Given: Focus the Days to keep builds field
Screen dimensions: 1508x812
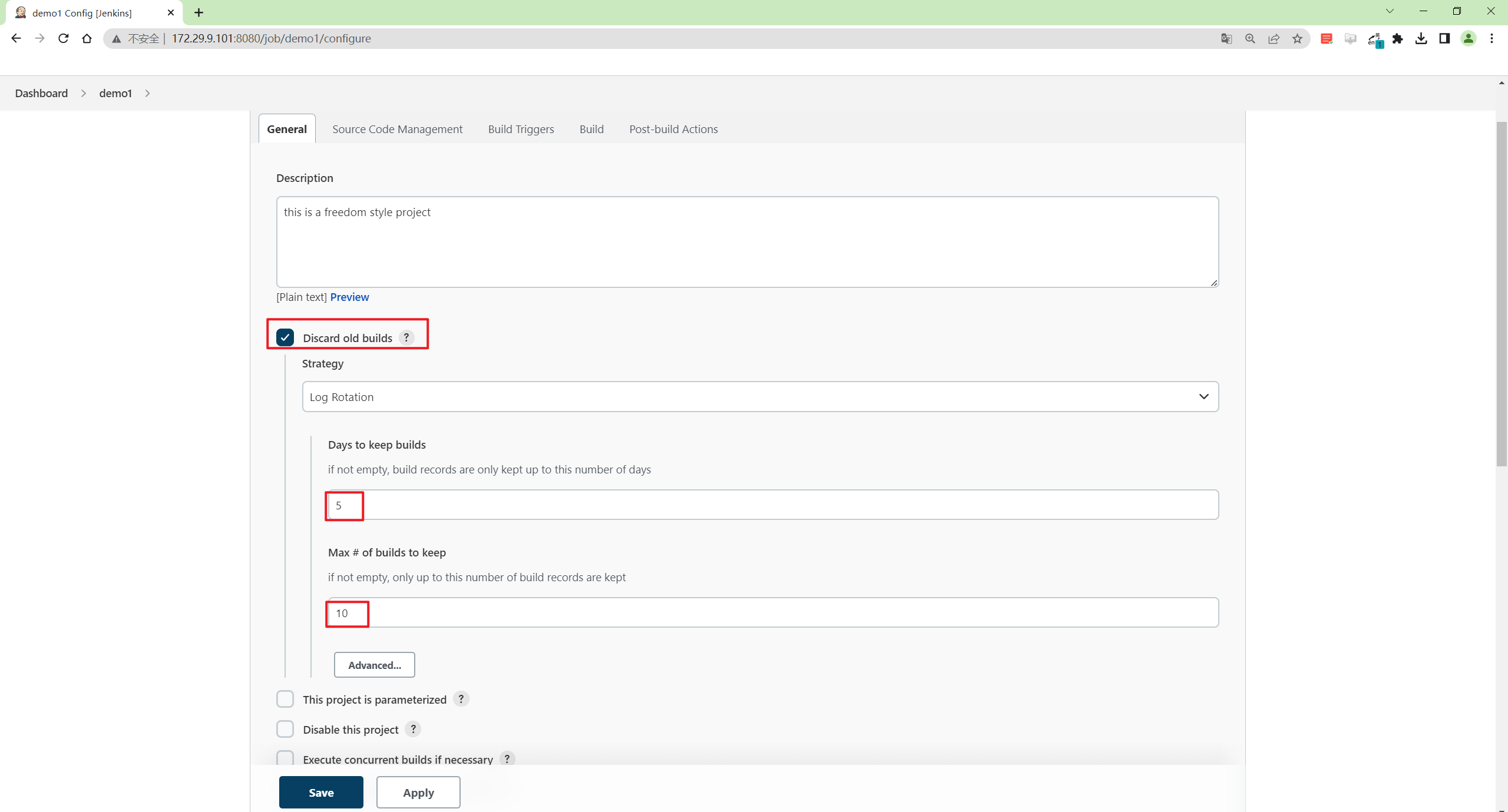Looking at the screenshot, I should click(x=773, y=505).
